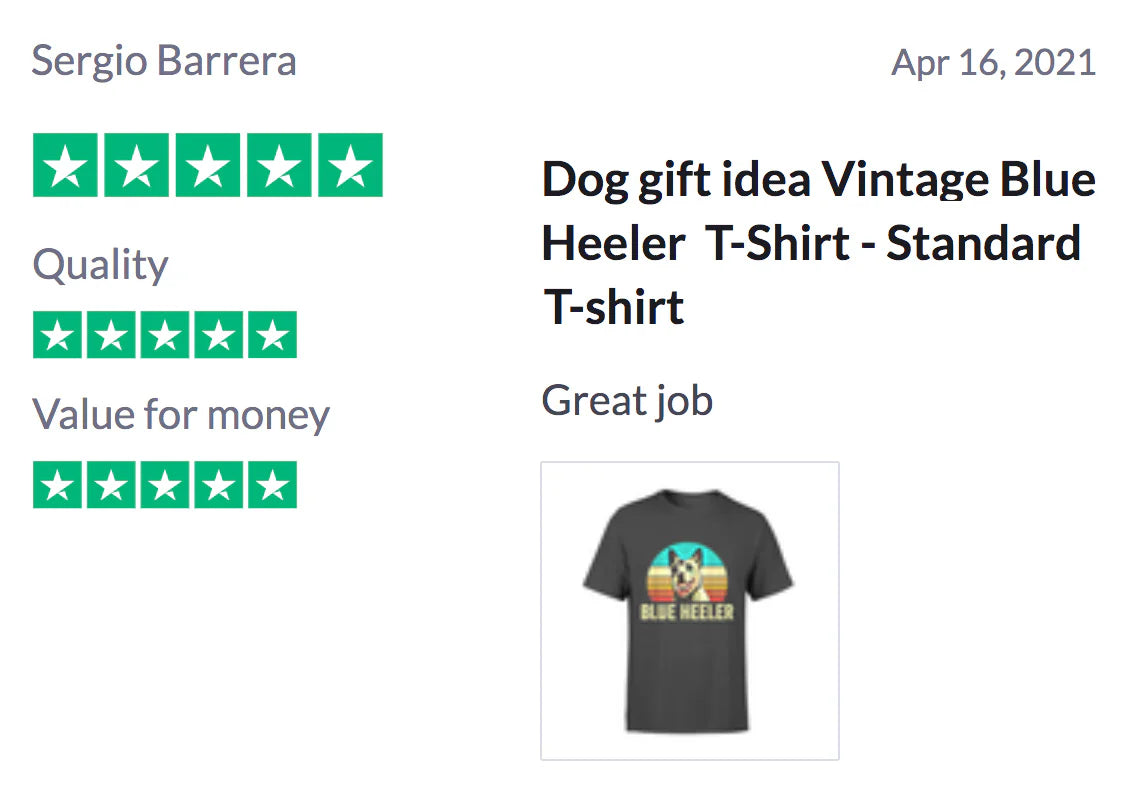This screenshot has height=808, width=1128.
Task: Click the Apr 16, 2021 review date
Action: pos(993,63)
